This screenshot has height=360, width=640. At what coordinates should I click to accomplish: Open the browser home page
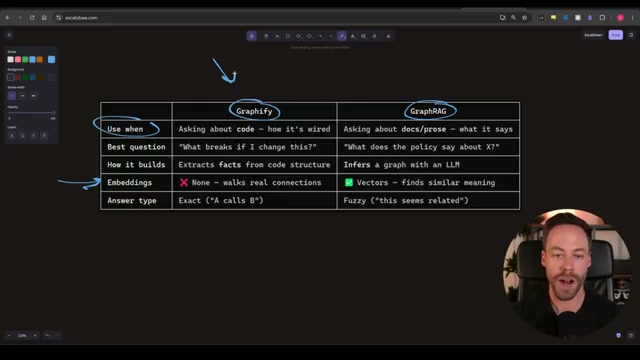pyautogui.click(x=44, y=18)
